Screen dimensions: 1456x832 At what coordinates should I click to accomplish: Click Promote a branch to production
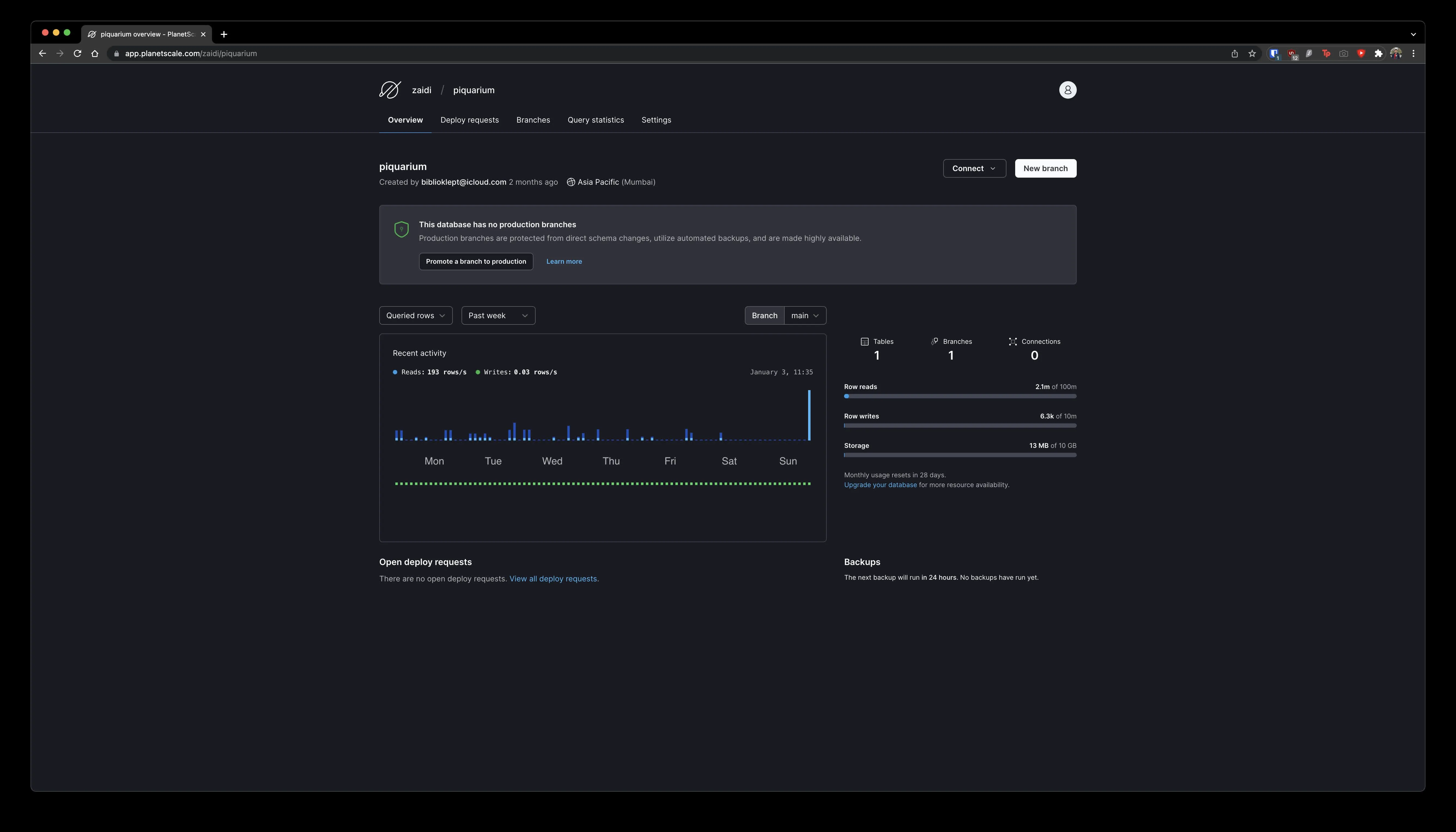(x=475, y=261)
